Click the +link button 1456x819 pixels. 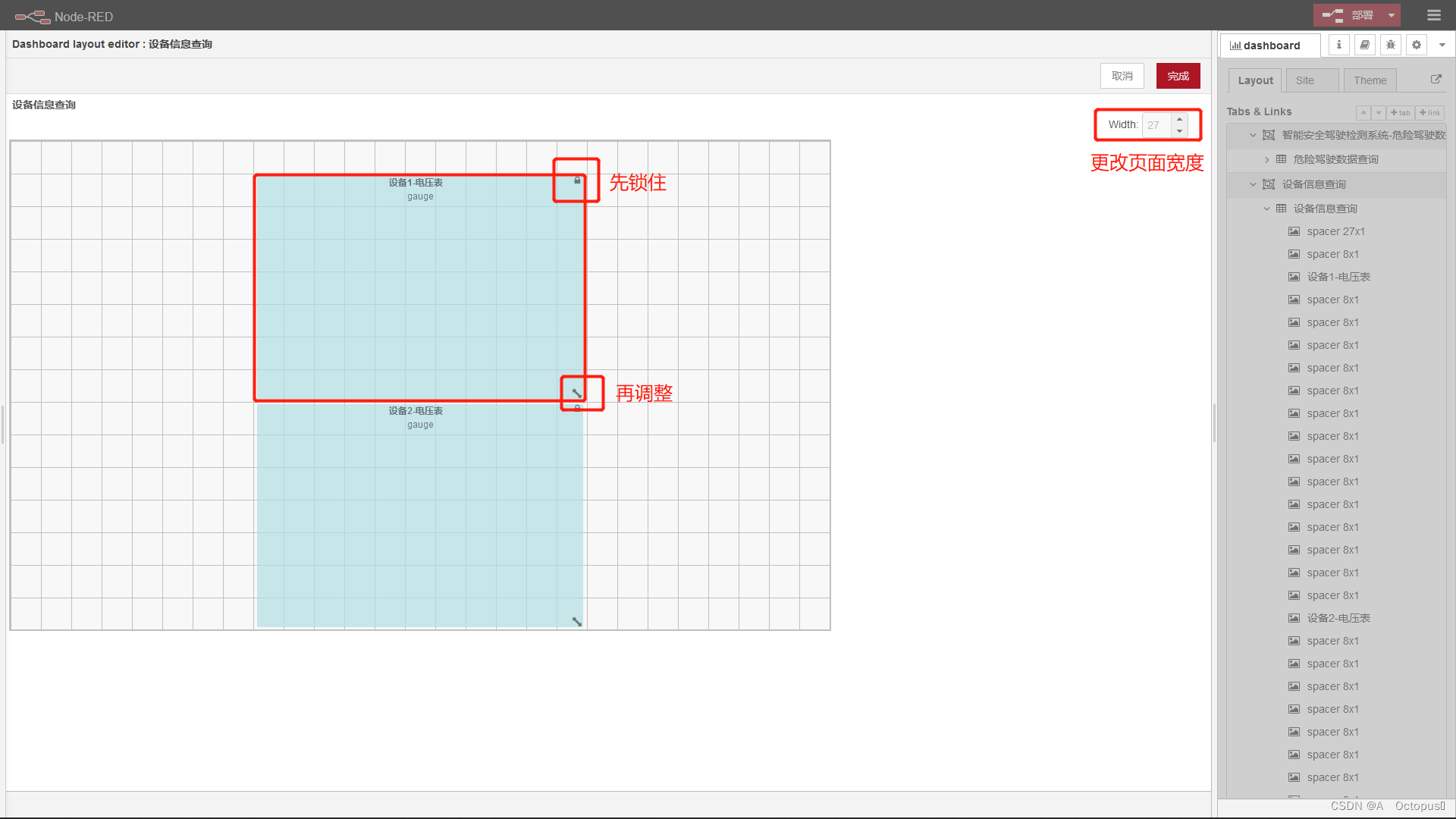coord(1430,112)
